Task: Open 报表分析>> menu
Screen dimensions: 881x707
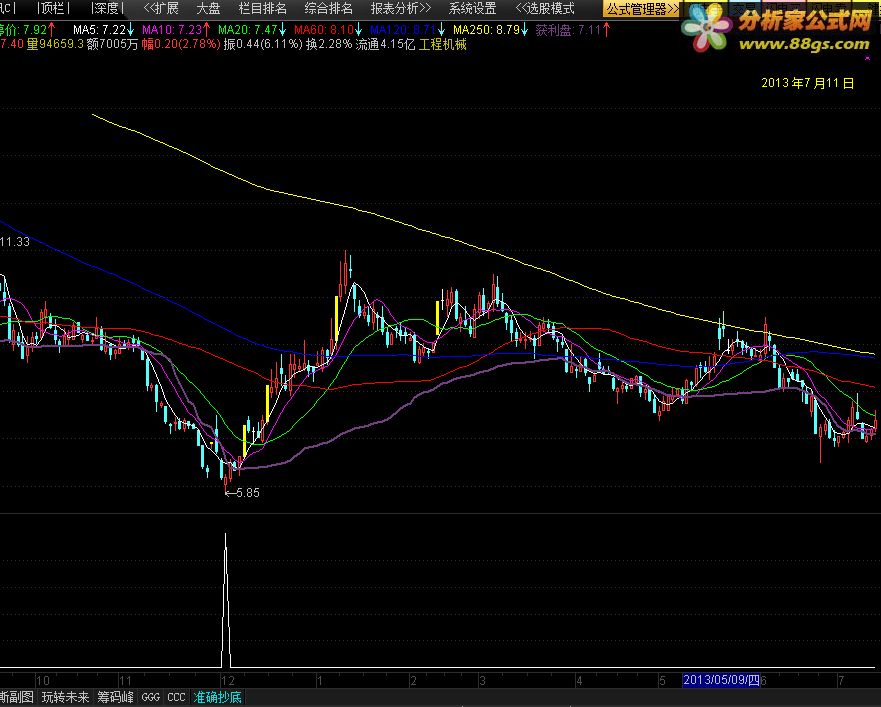Action: (x=401, y=8)
